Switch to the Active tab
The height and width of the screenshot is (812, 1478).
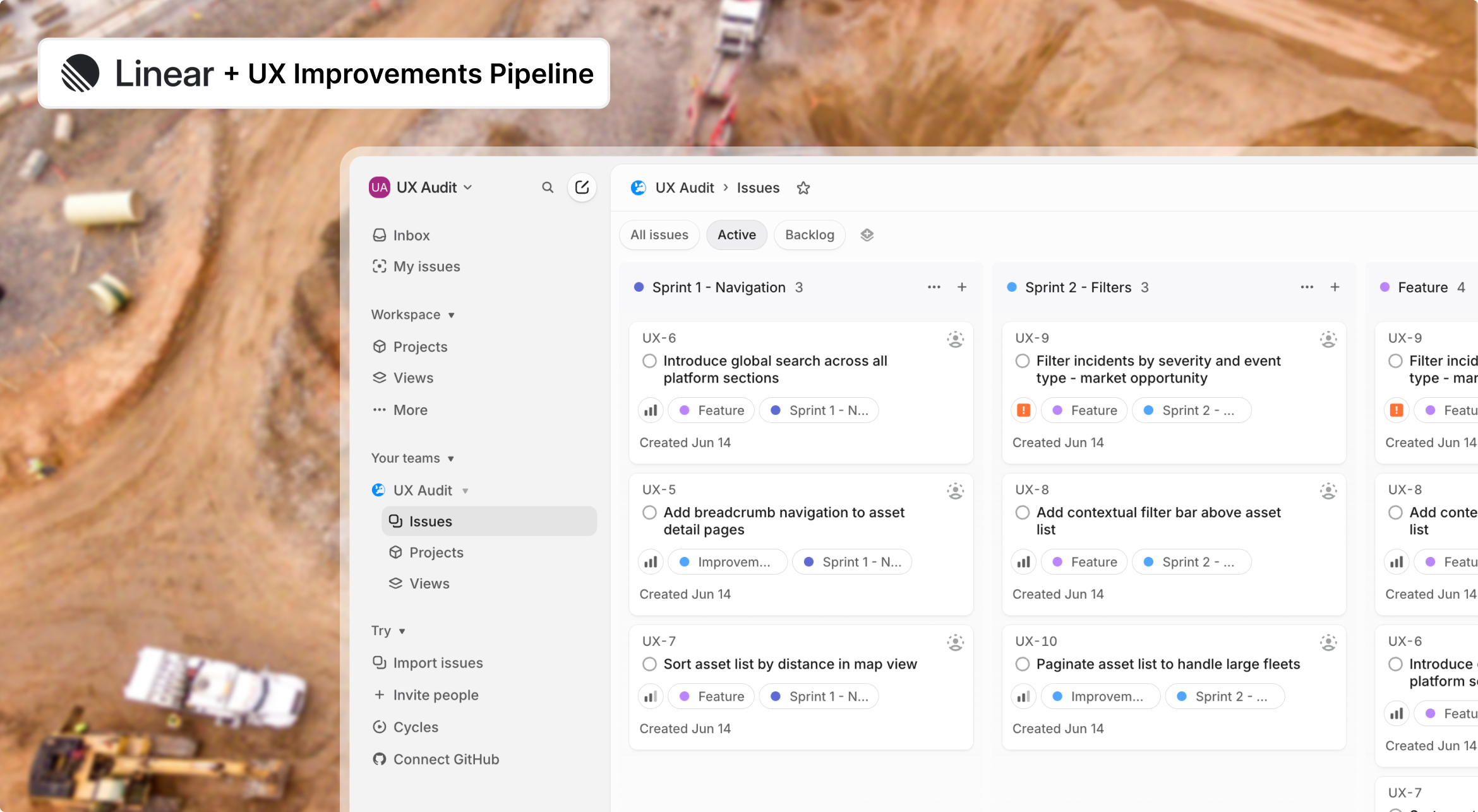click(x=736, y=235)
